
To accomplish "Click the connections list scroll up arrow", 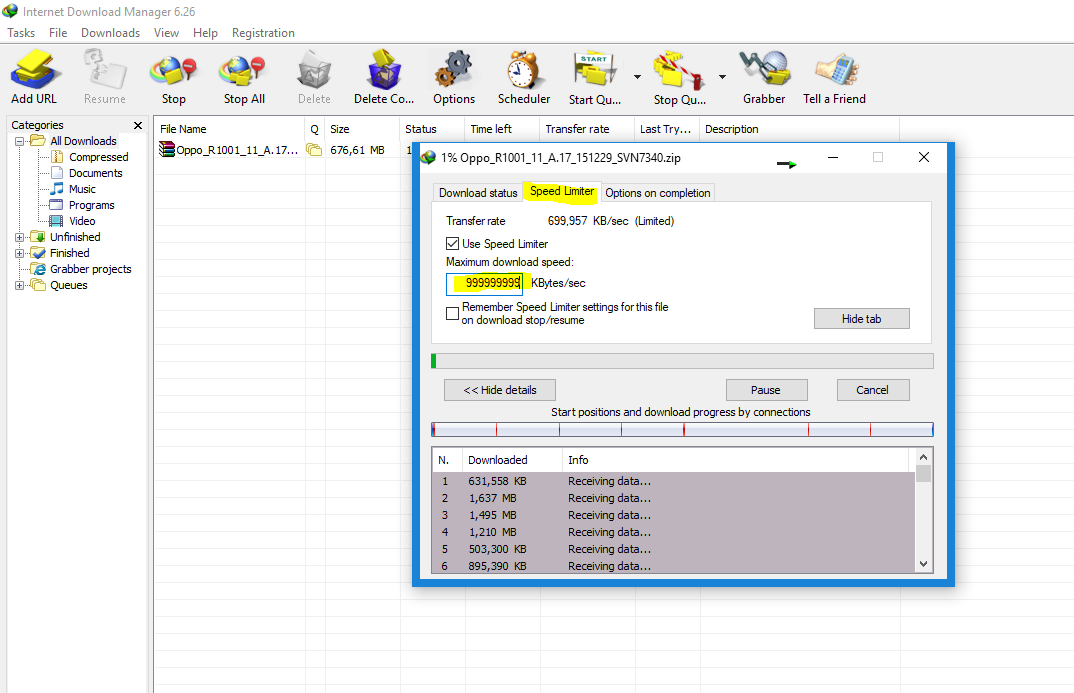I will click(923, 457).
